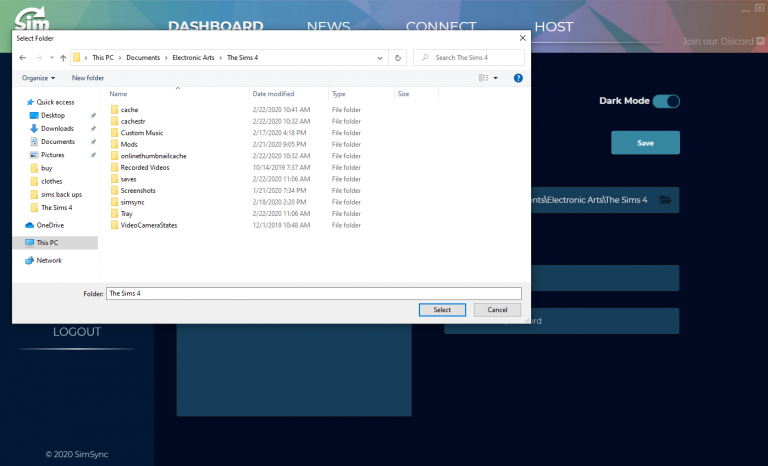The image size is (768, 466).
Task: Expand the address bar history dropdown
Action: coord(380,58)
